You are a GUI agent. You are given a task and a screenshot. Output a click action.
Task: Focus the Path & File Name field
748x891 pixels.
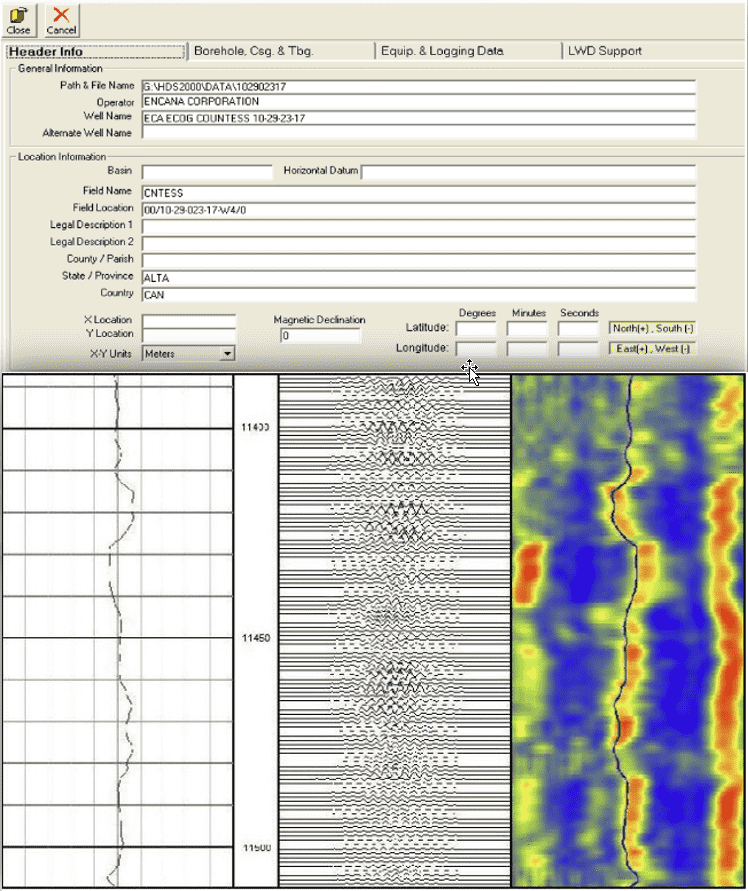pyautogui.click(x=418, y=87)
